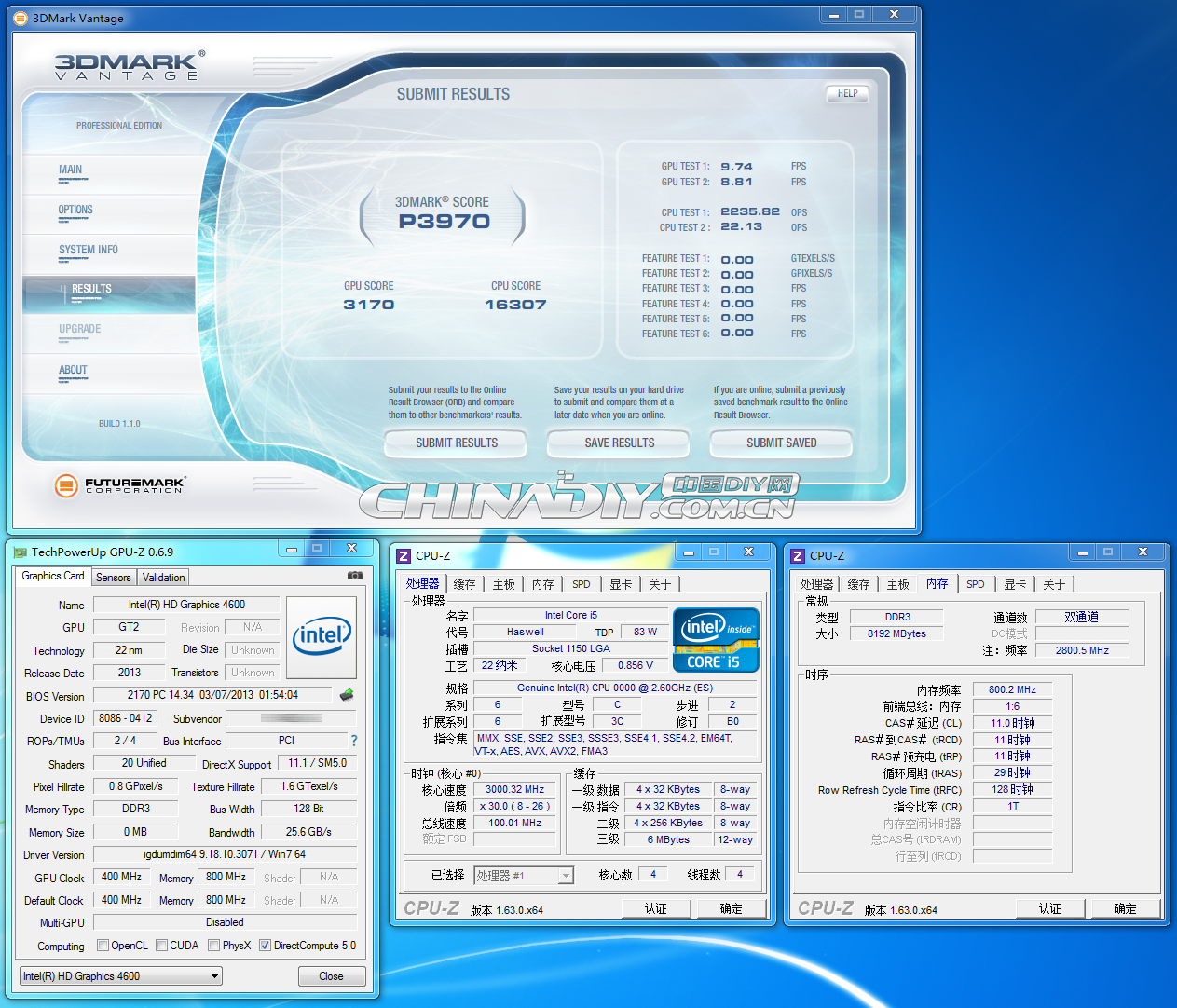
Task: Switch to the SPD tab in CPU-Z
Action: click(581, 583)
